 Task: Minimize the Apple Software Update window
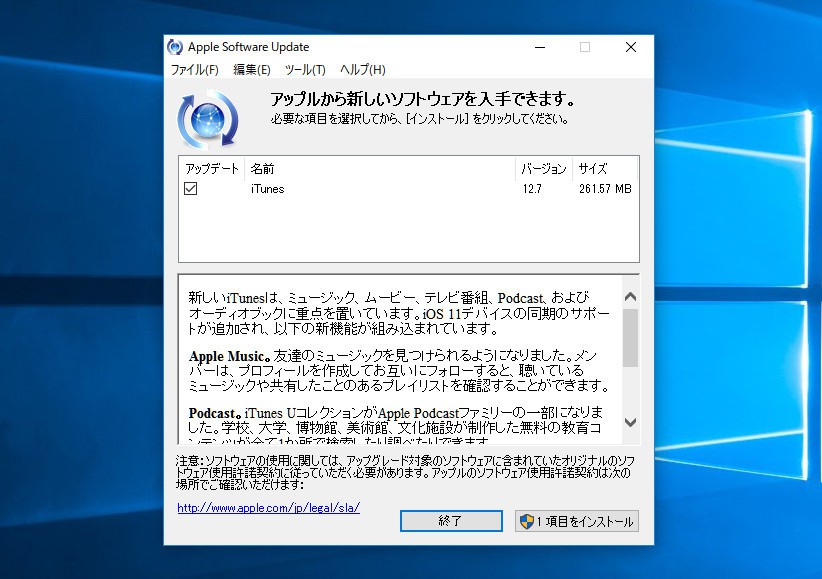(540, 47)
